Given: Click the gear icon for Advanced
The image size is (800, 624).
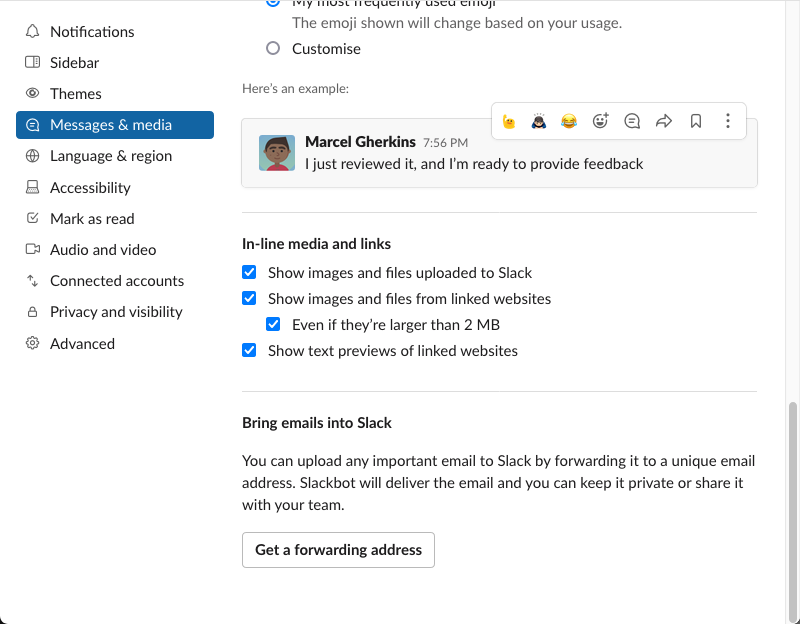Looking at the screenshot, I should pyautogui.click(x=32, y=343).
